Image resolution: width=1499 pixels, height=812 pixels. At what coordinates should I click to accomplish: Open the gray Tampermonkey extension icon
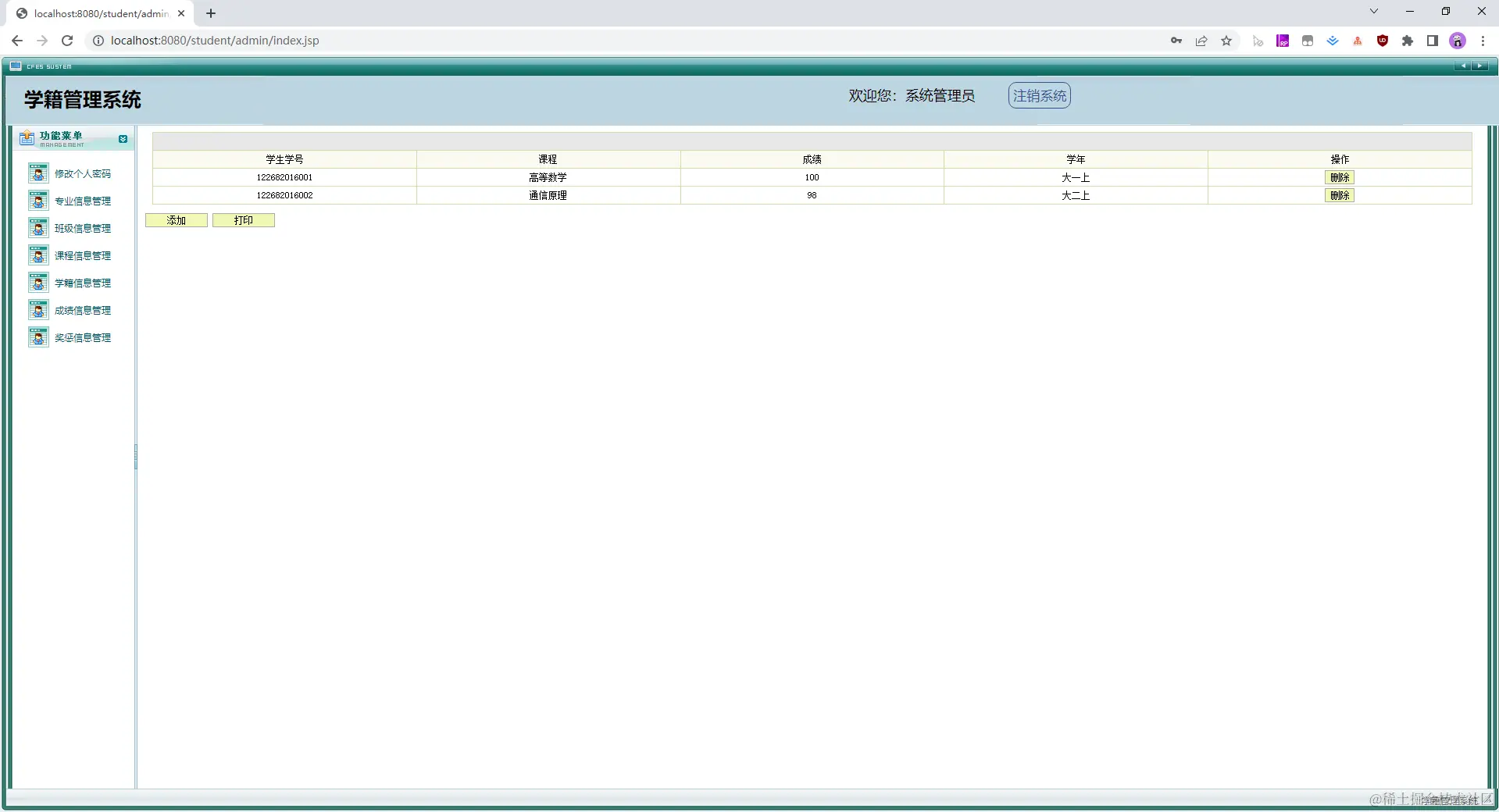pyautogui.click(x=1308, y=41)
